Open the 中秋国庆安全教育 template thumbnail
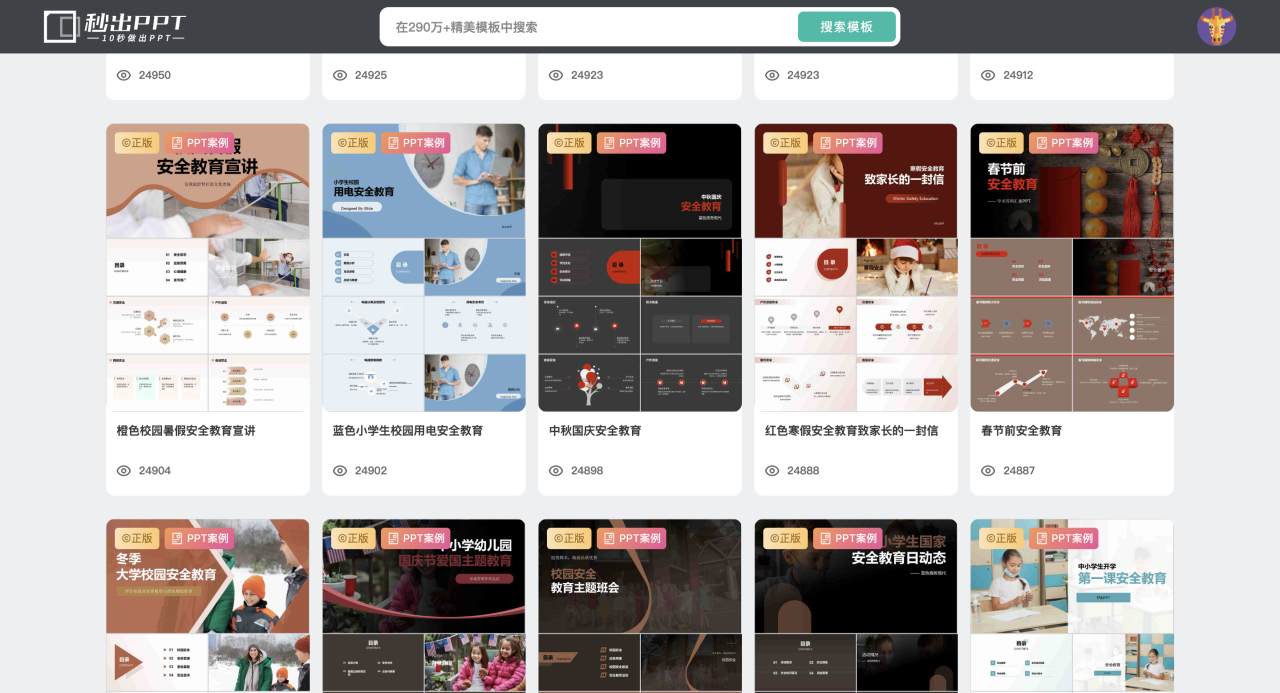Image resolution: width=1280 pixels, height=693 pixels. tap(640, 267)
